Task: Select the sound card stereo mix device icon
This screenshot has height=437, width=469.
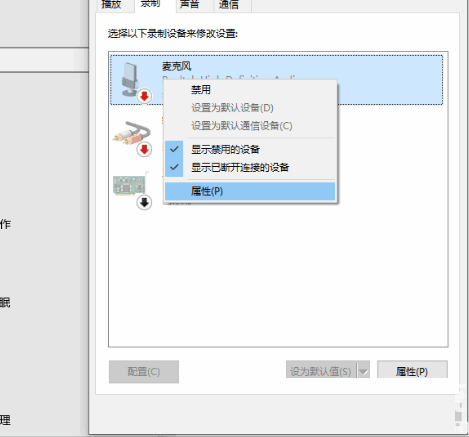Action: pyautogui.click(x=130, y=183)
